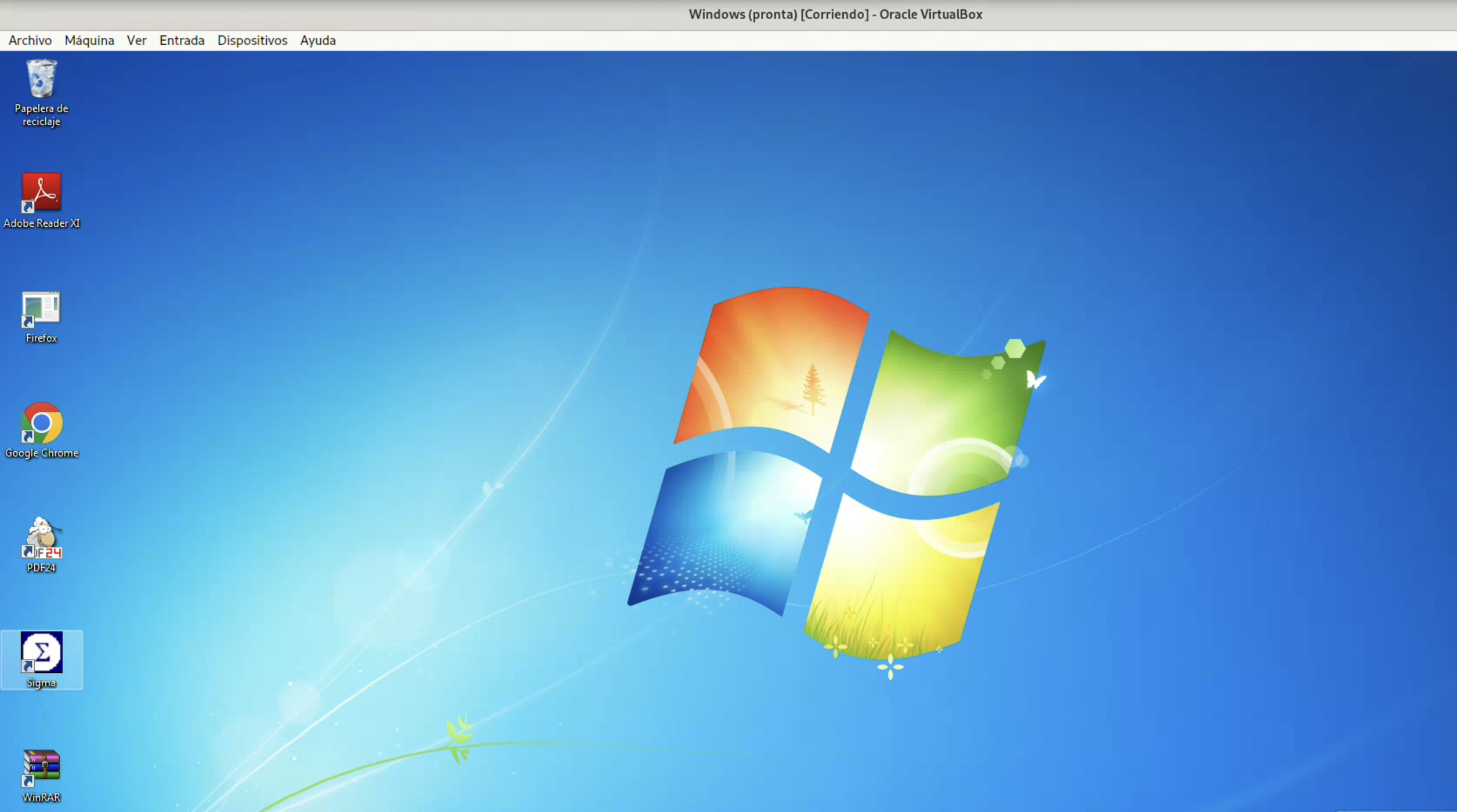Open the Ayuda menu
The height and width of the screenshot is (812, 1457).
[318, 41]
